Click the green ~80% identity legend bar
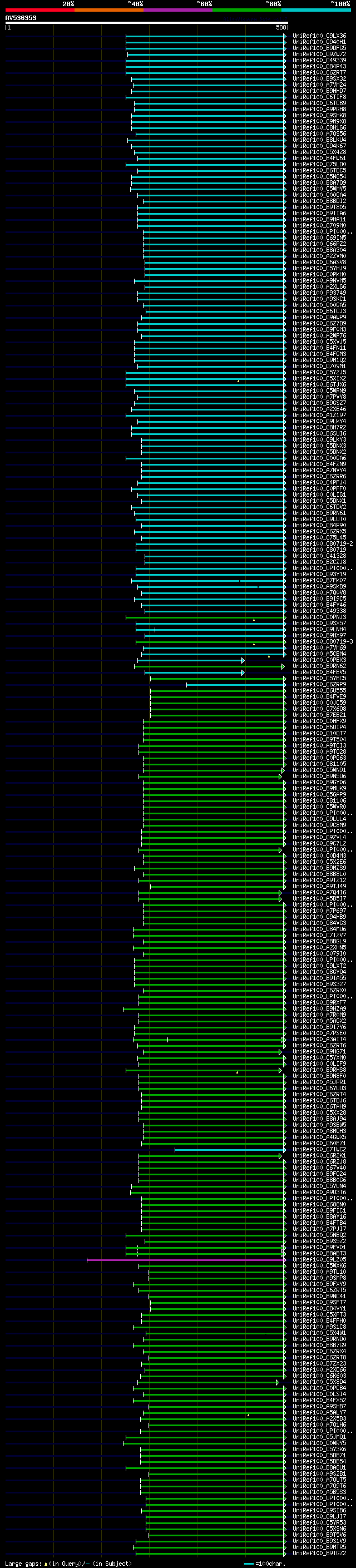This screenshot has height=1568, width=356. coord(247,10)
